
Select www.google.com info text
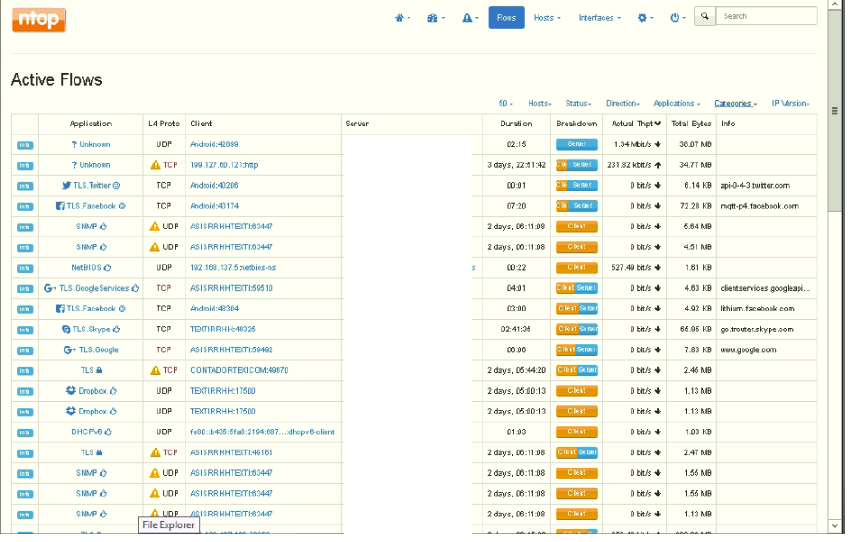tap(748, 350)
